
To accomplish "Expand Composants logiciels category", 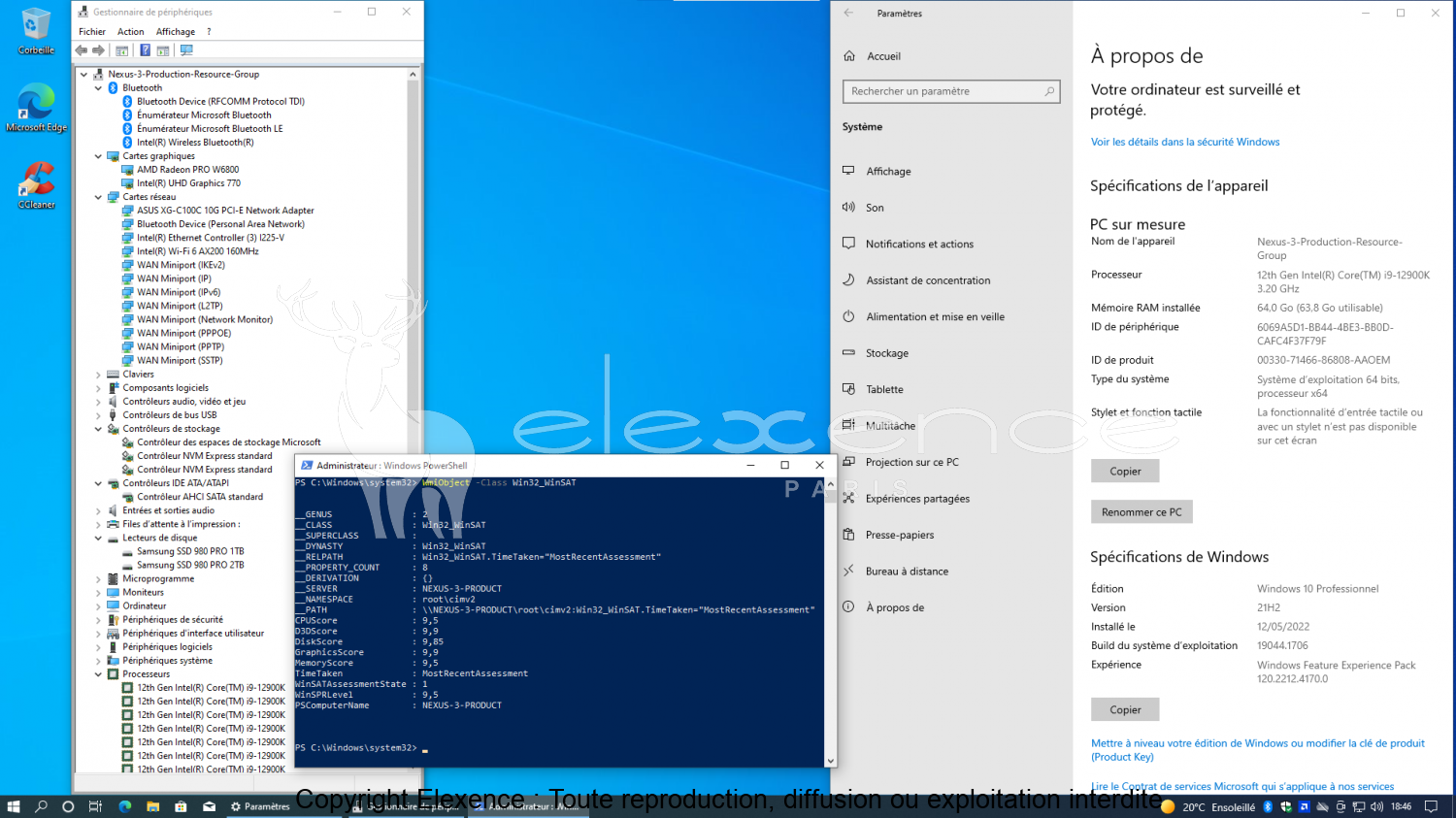I will pos(98,388).
